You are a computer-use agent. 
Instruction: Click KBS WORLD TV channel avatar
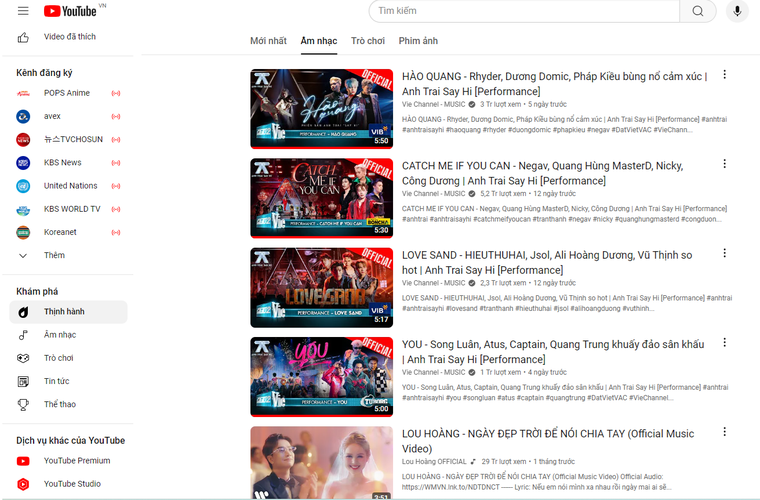pyautogui.click(x=23, y=209)
